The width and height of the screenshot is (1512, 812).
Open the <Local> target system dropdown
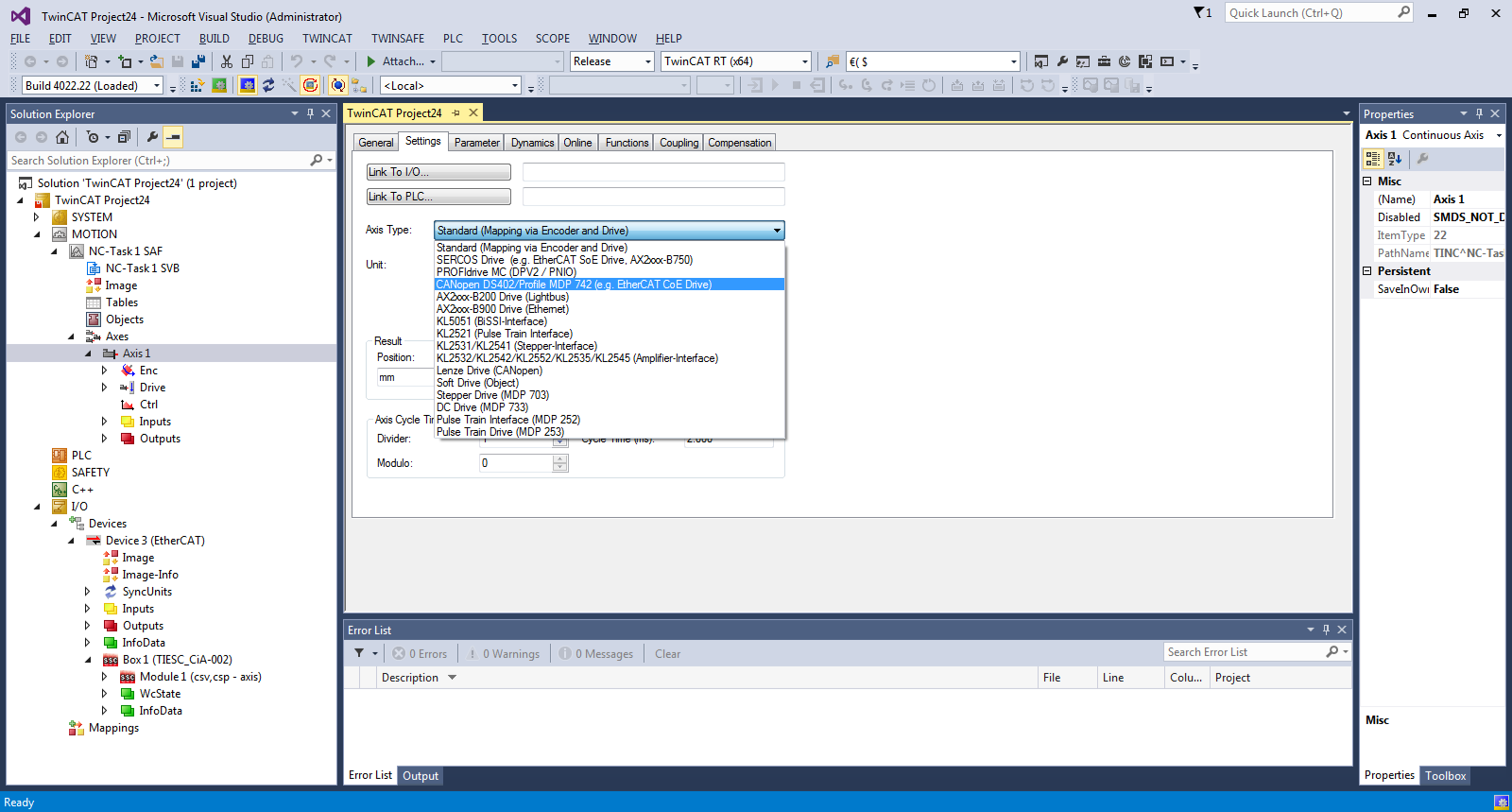point(515,86)
